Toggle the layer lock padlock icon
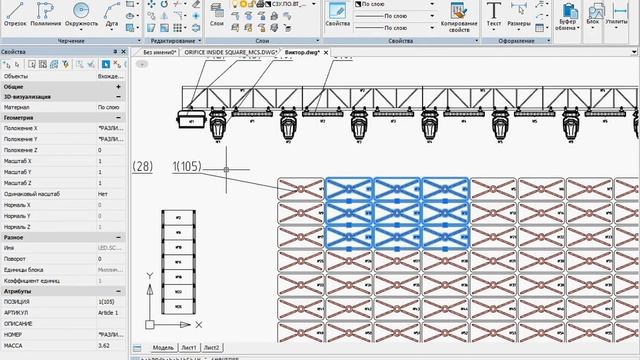This screenshot has height=360, width=640. coord(252,4)
